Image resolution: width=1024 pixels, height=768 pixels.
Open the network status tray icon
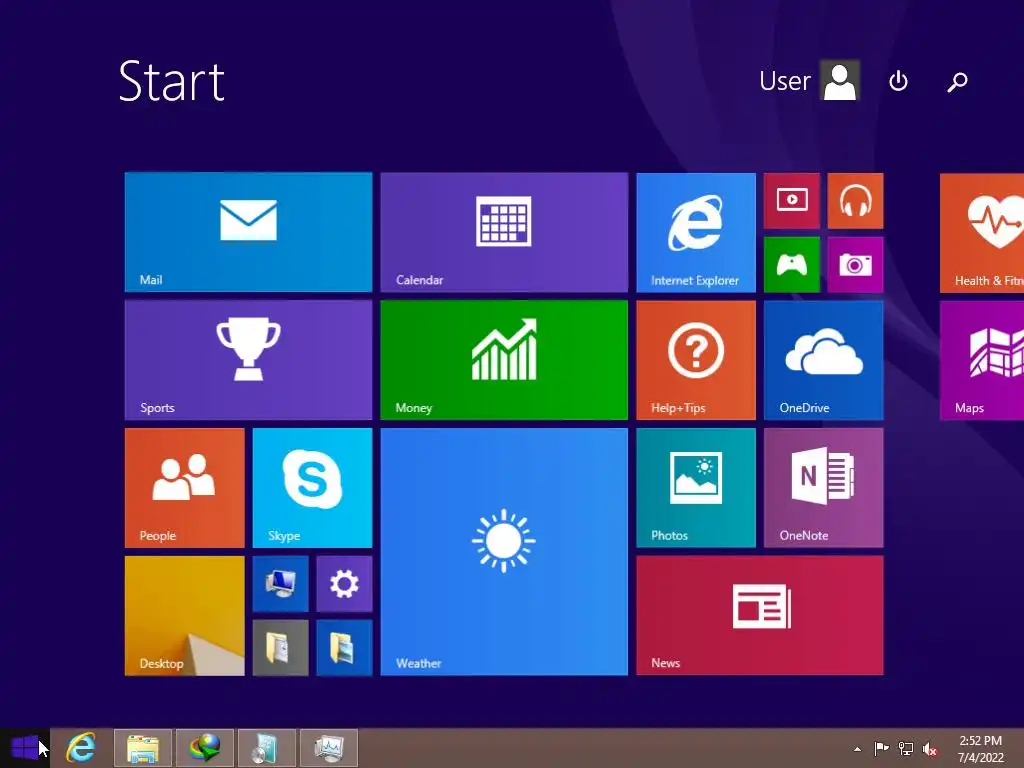click(906, 748)
